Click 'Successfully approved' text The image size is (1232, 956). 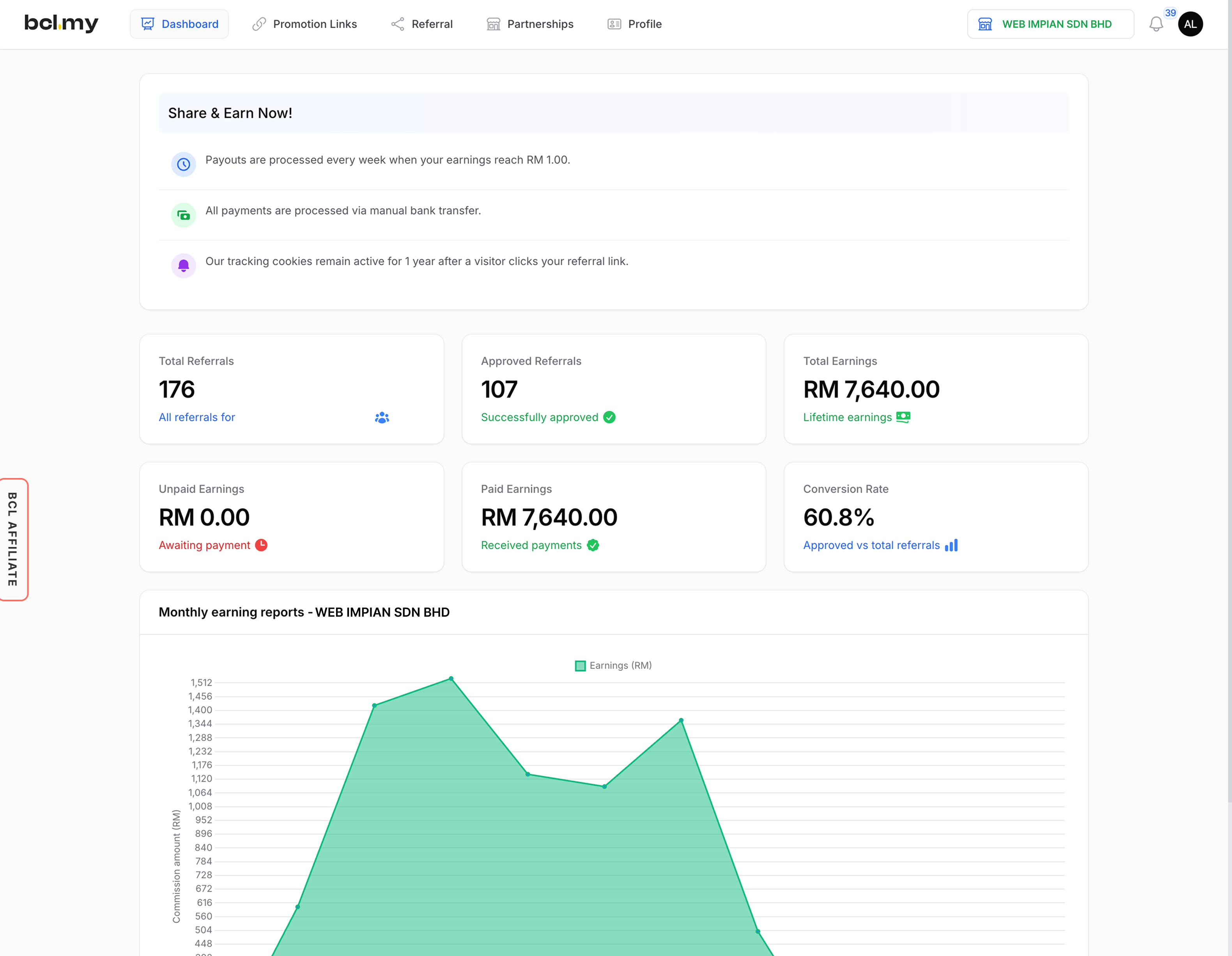539,417
